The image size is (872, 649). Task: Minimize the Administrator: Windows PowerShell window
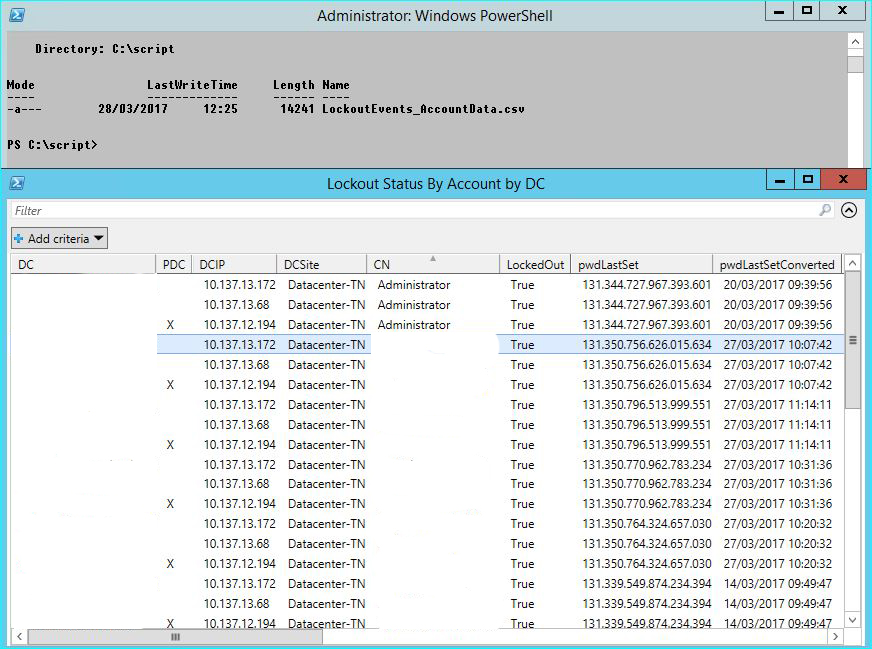(x=779, y=11)
